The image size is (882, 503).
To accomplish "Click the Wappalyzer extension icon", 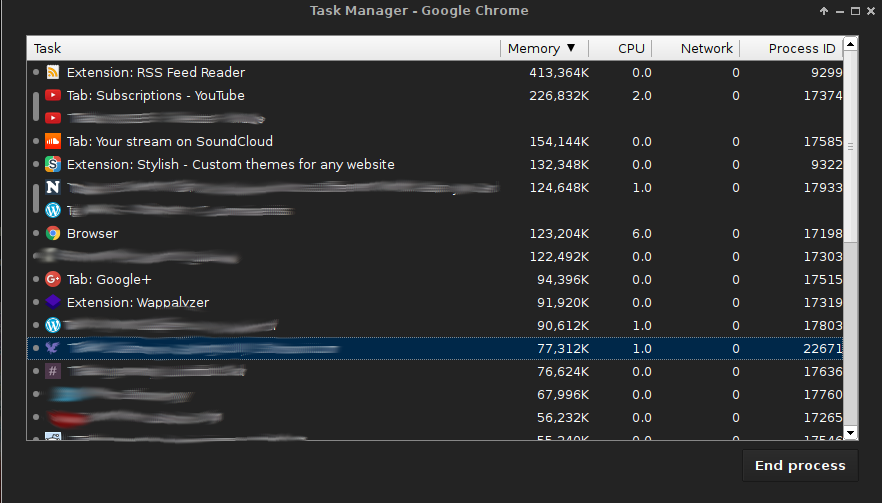I will [x=53, y=303].
